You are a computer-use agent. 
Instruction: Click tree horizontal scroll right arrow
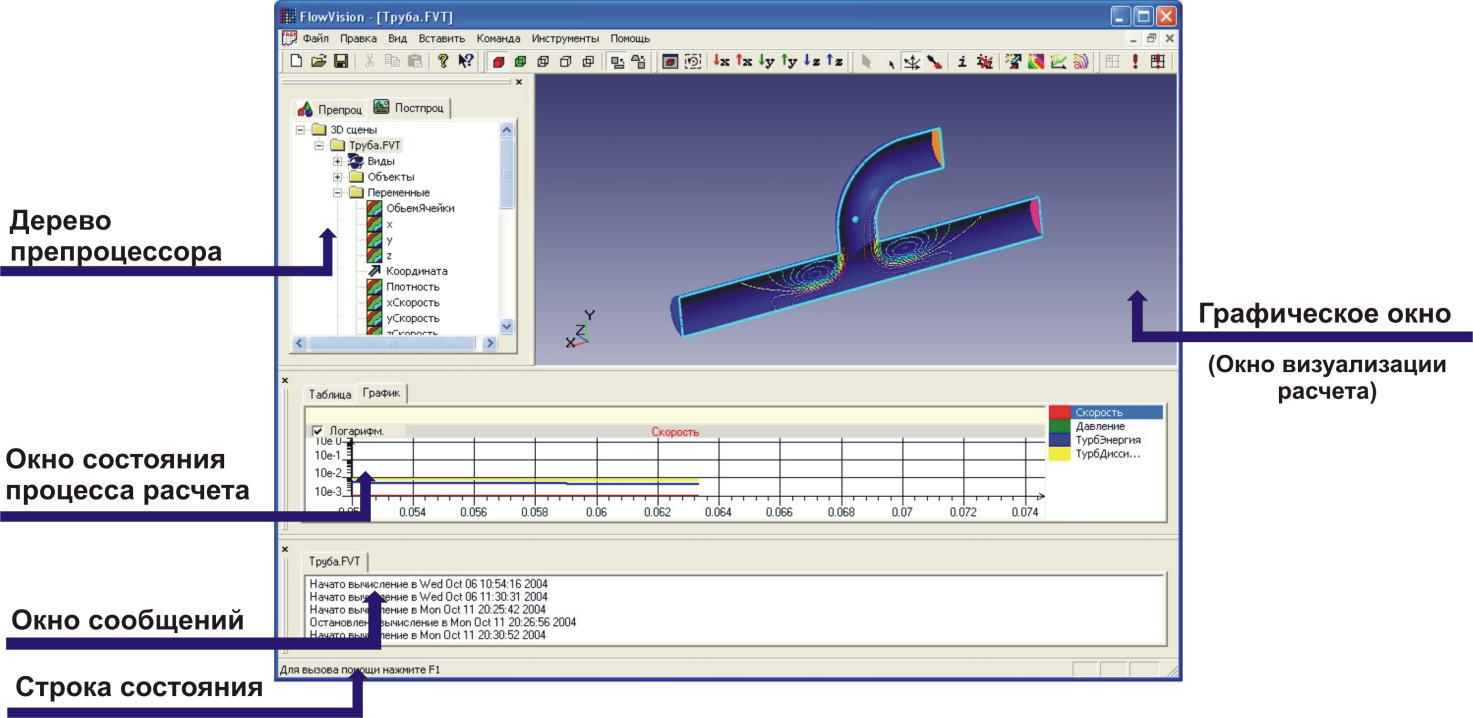point(490,343)
